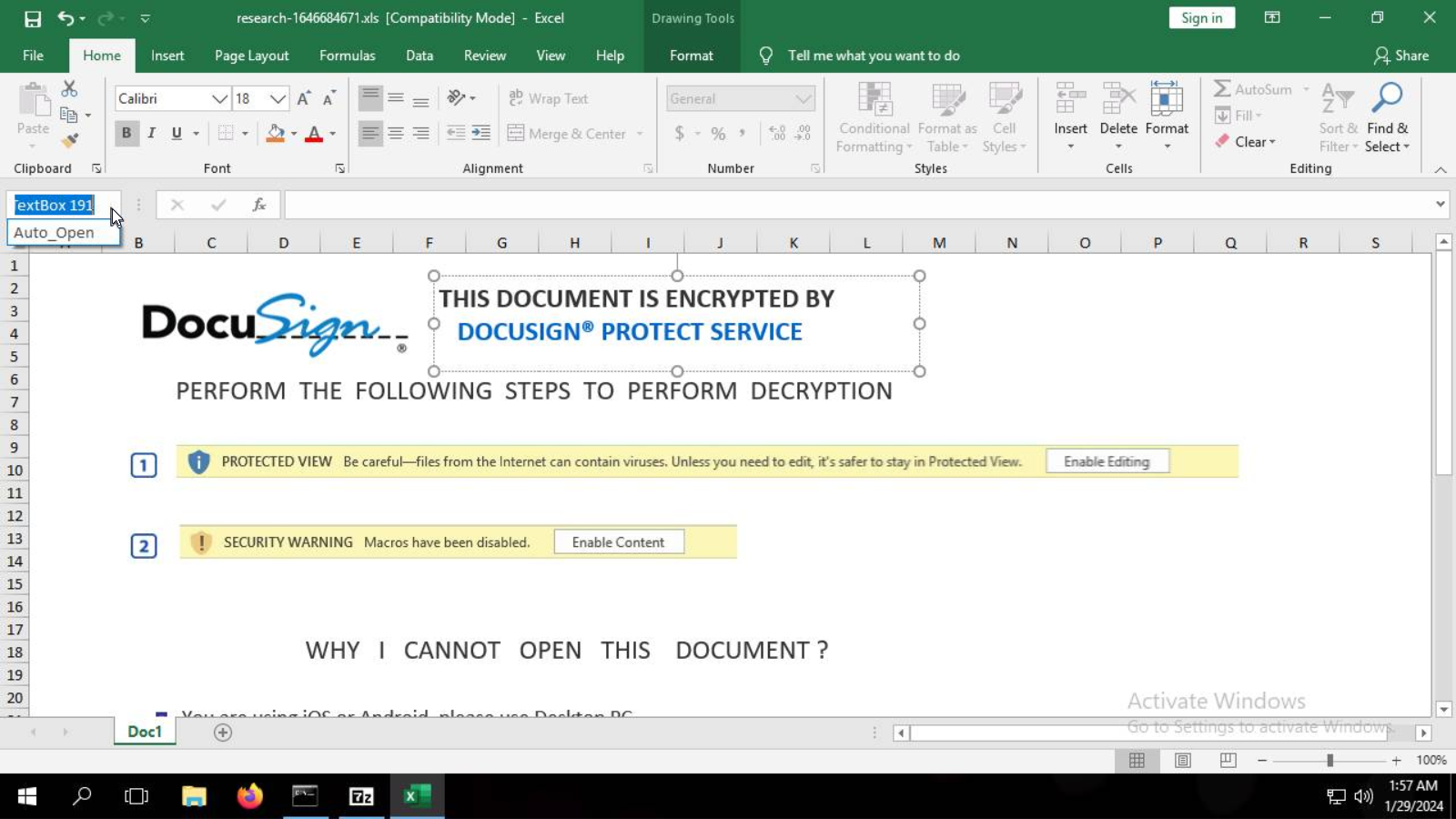This screenshot has width=1456, height=819.
Task: Zoom in with the plus button
Action: [1396, 760]
